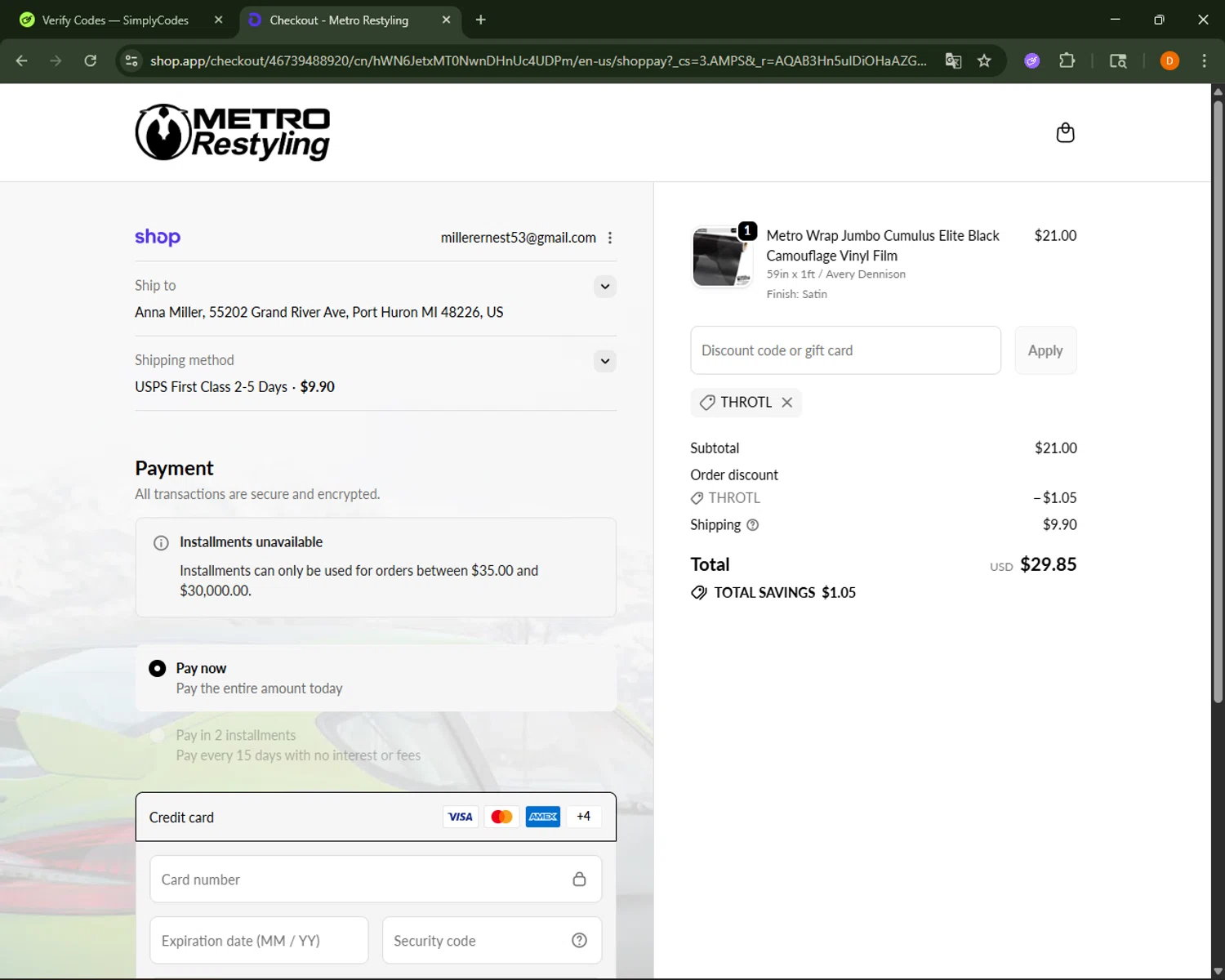
Task: Select the Pay now radio option
Action: tap(158, 669)
